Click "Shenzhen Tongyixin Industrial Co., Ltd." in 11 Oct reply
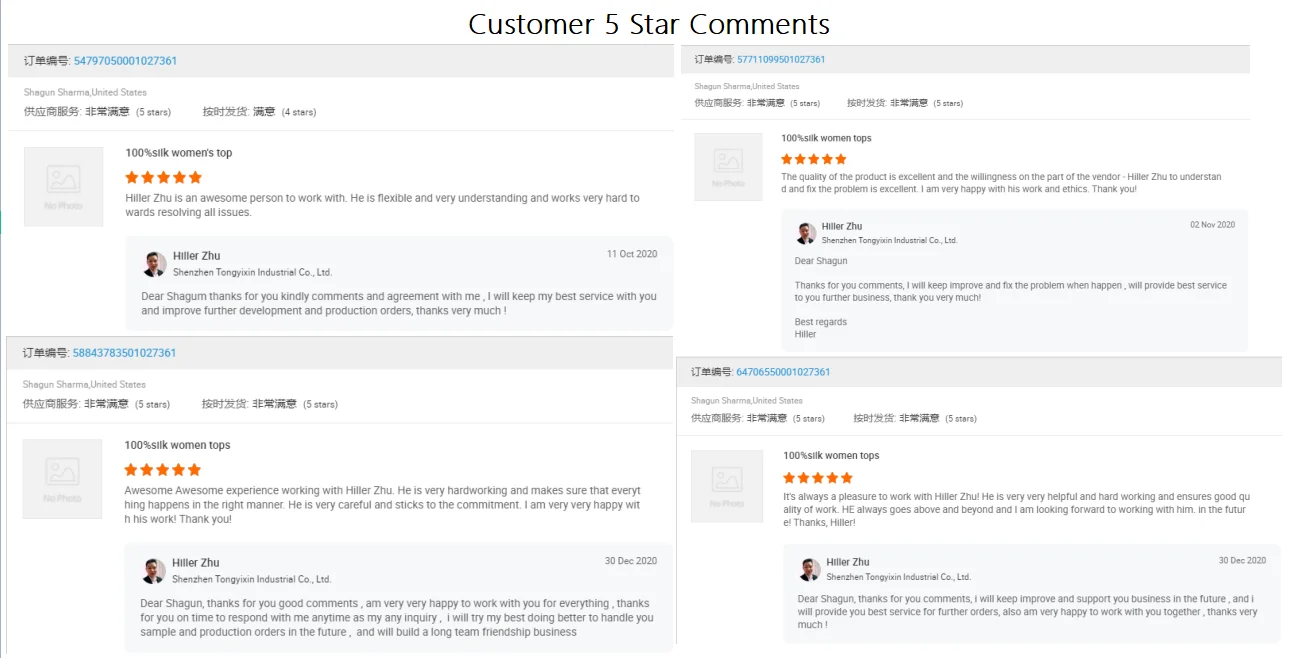 click(x=252, y=272)
